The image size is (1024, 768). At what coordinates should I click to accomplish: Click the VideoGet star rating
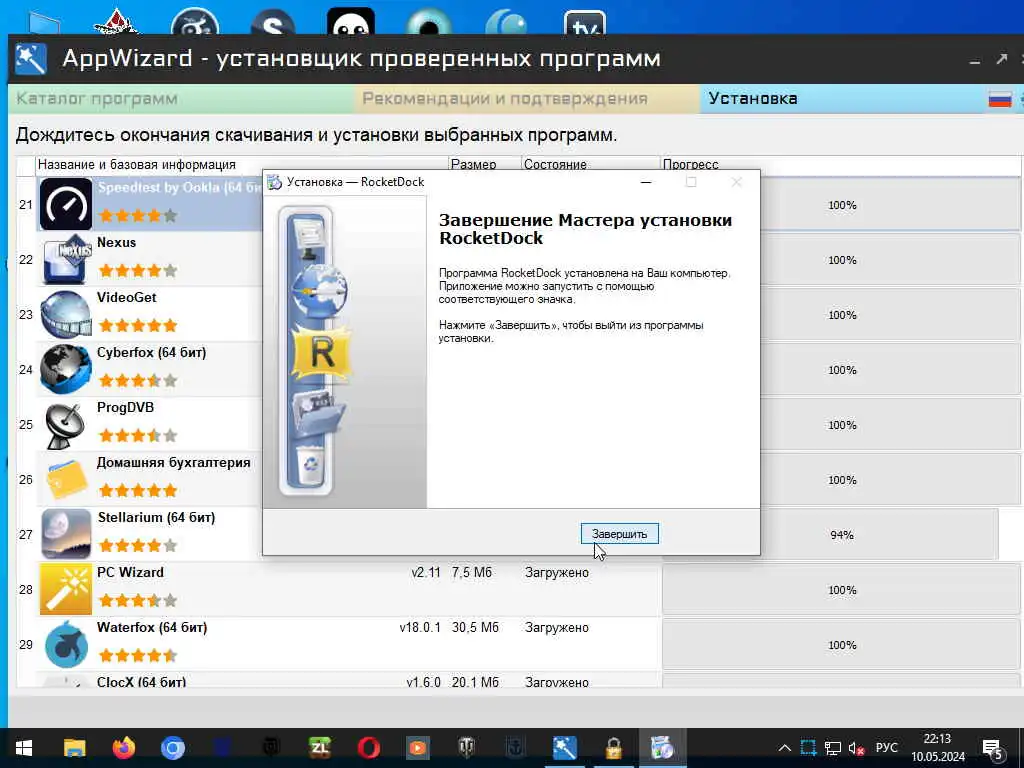[138, 325]
